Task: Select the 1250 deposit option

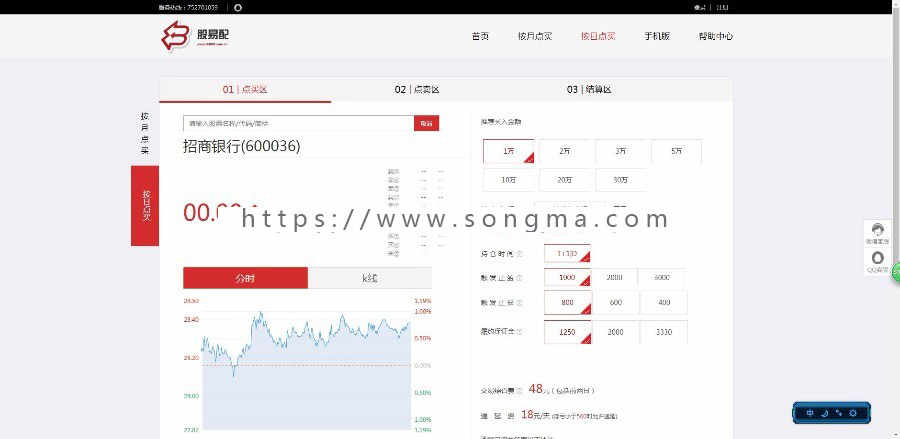Action: (567, 332)
